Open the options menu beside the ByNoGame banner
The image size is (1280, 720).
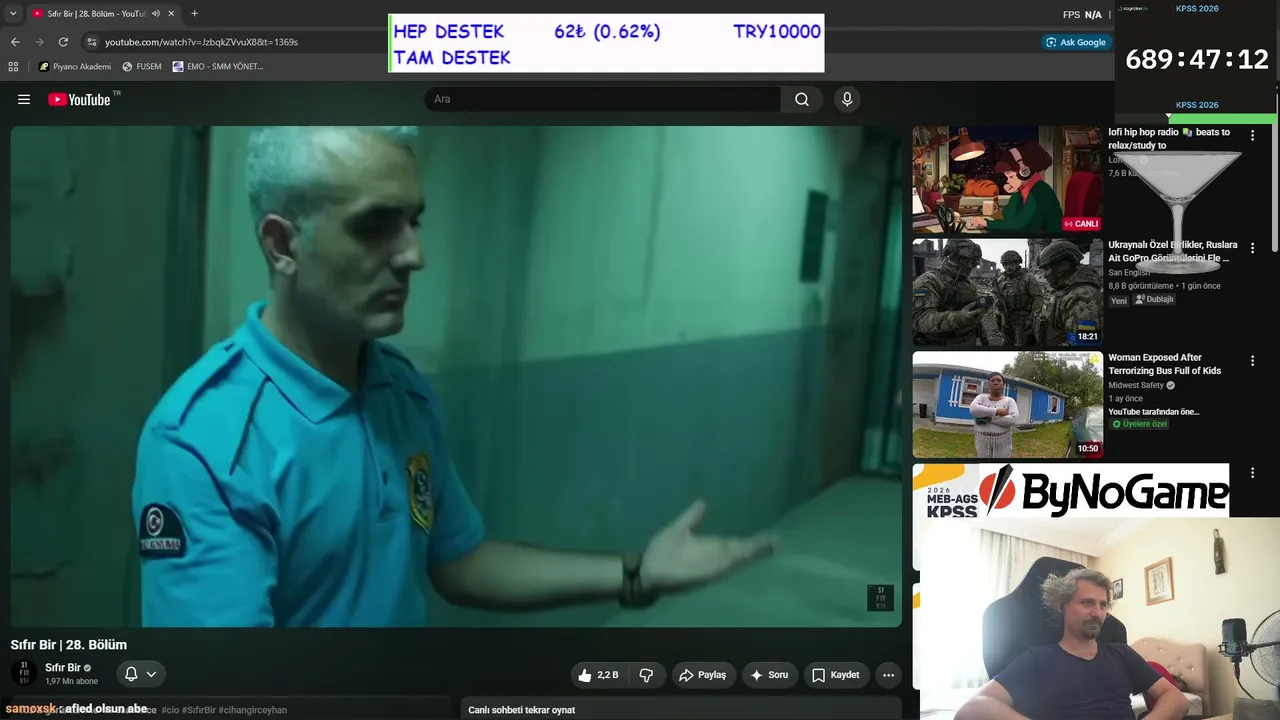coord(1252,472)
